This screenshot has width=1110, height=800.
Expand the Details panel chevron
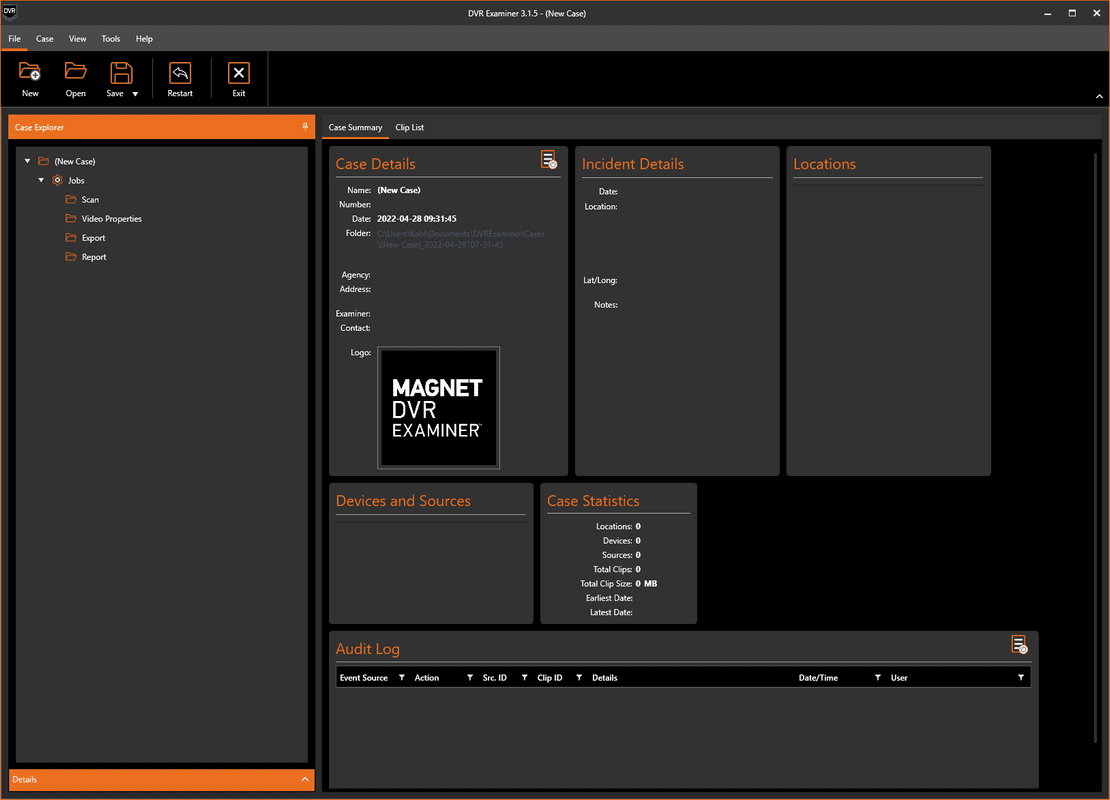(304, 779)
